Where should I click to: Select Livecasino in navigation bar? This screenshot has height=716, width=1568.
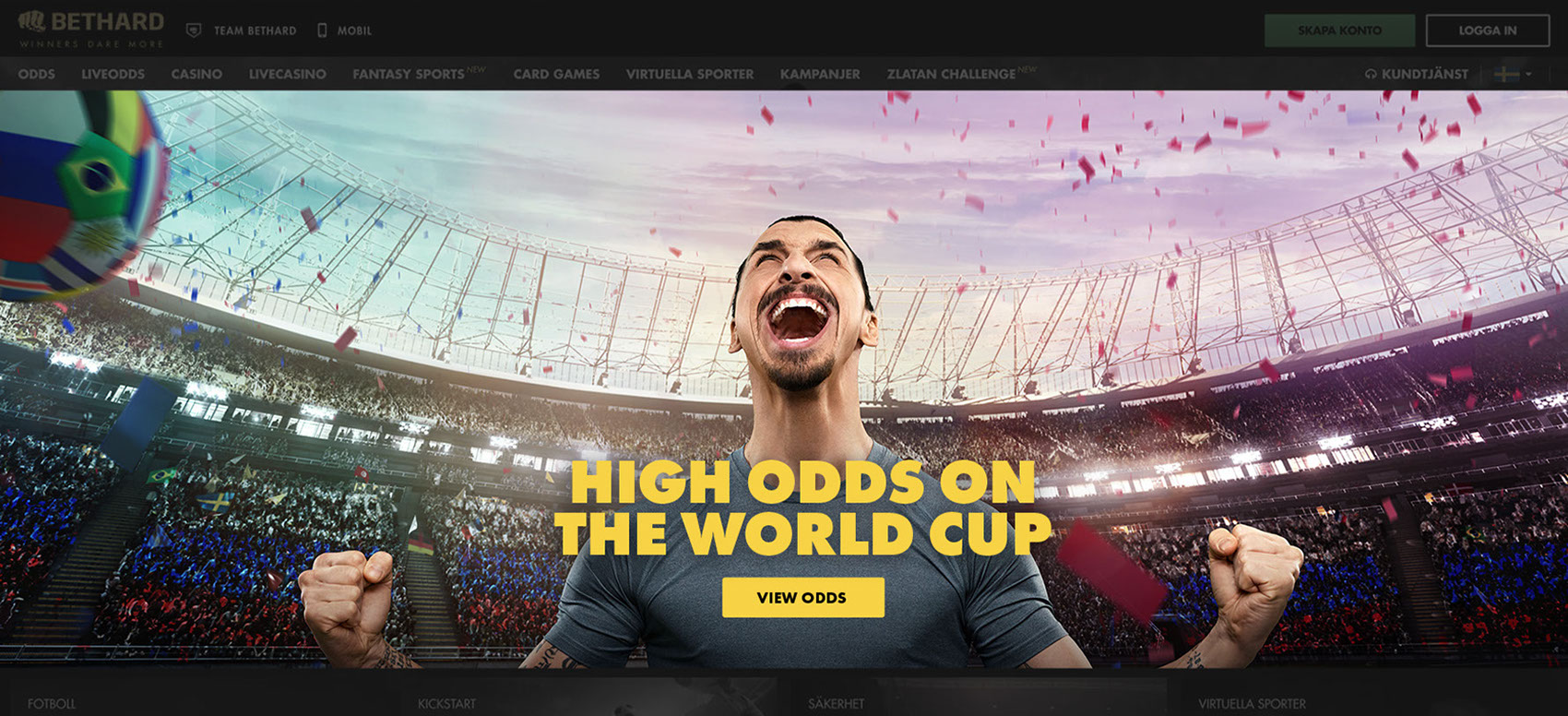pyautogui.click(x=287, y=74)
